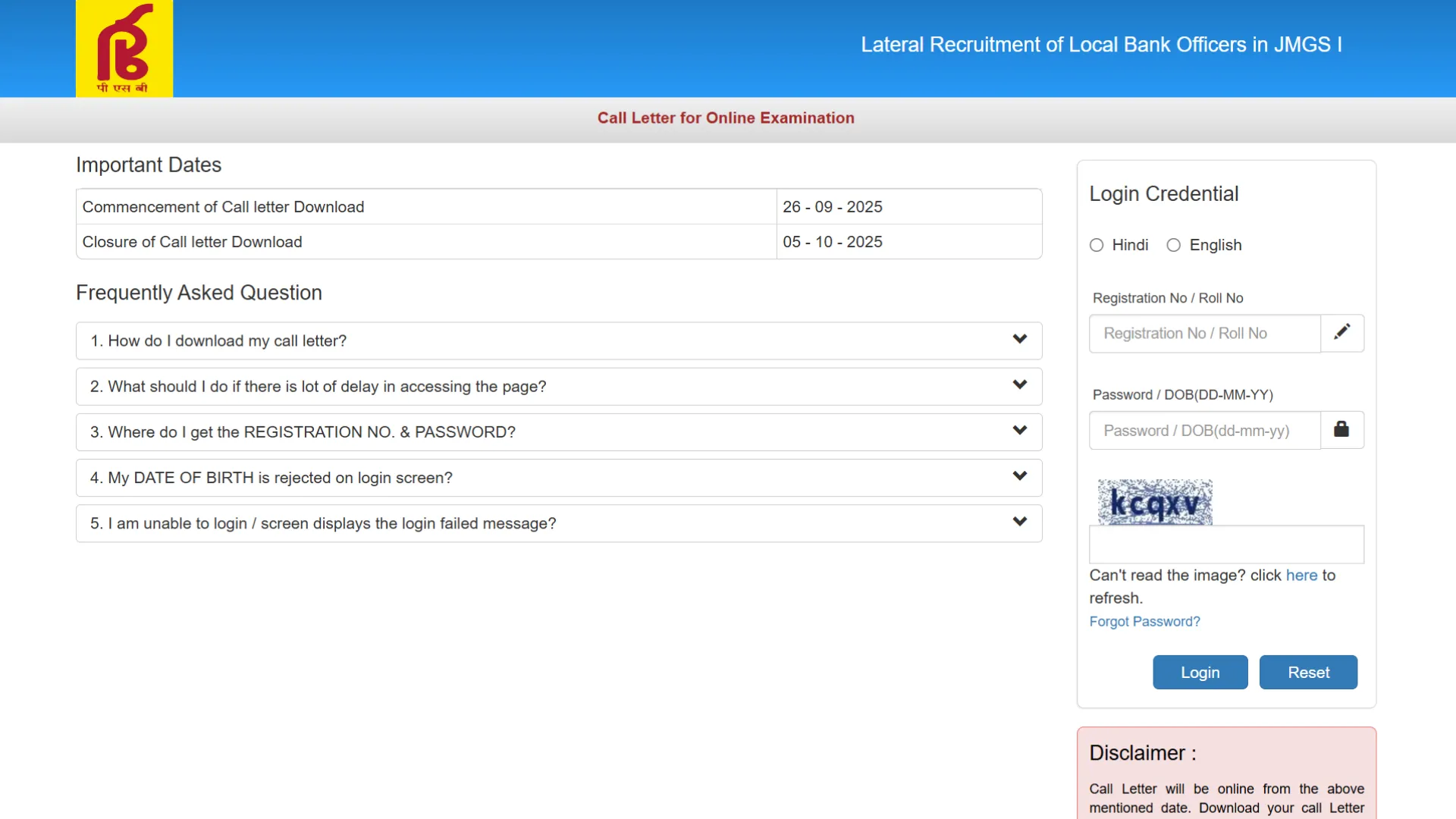
Task: Click the PSB bank logo
Action: pyautogui.click(x=124, y=49)
